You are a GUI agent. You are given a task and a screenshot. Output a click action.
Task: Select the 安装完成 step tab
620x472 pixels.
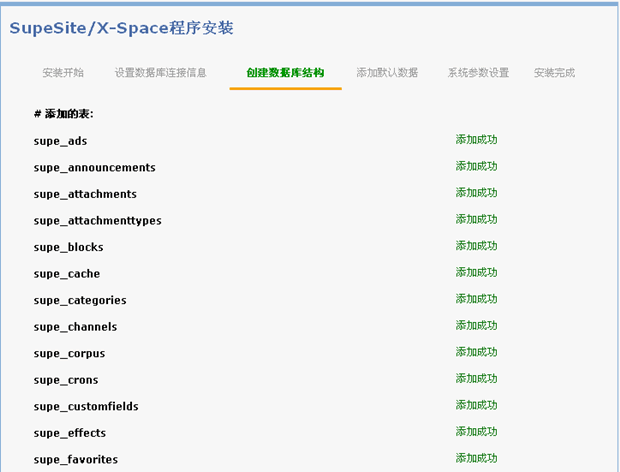tap(554, 73)
